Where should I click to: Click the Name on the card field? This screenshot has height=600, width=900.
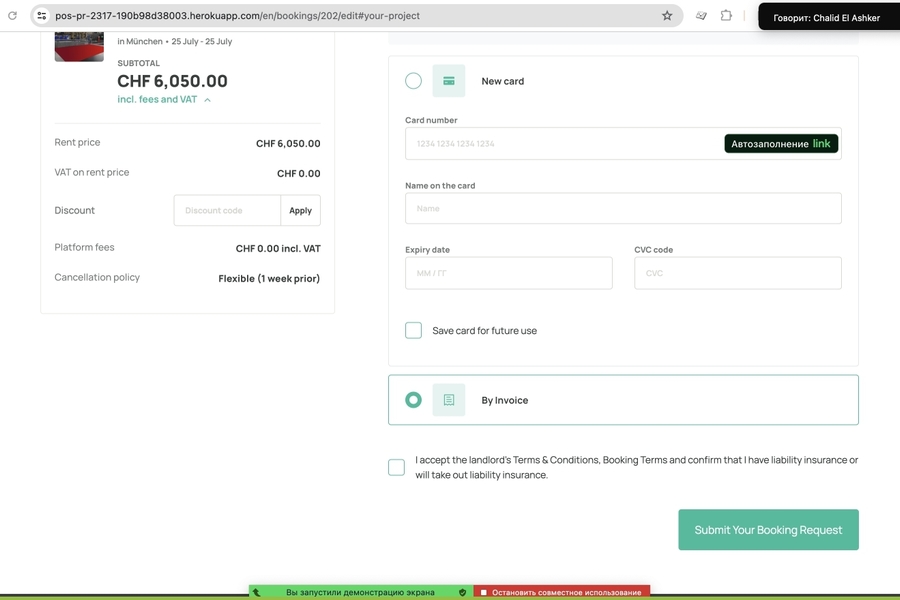coord(623,208)
